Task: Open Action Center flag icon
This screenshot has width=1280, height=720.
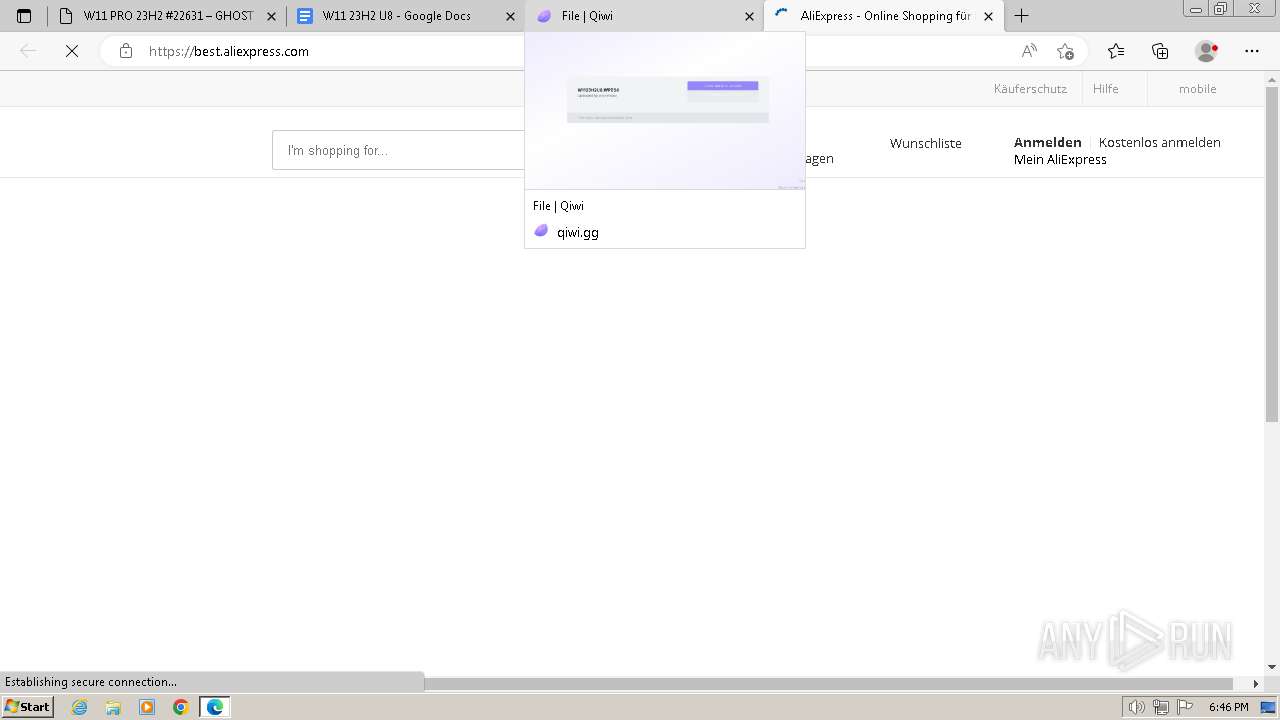Action: point(1183,707)
